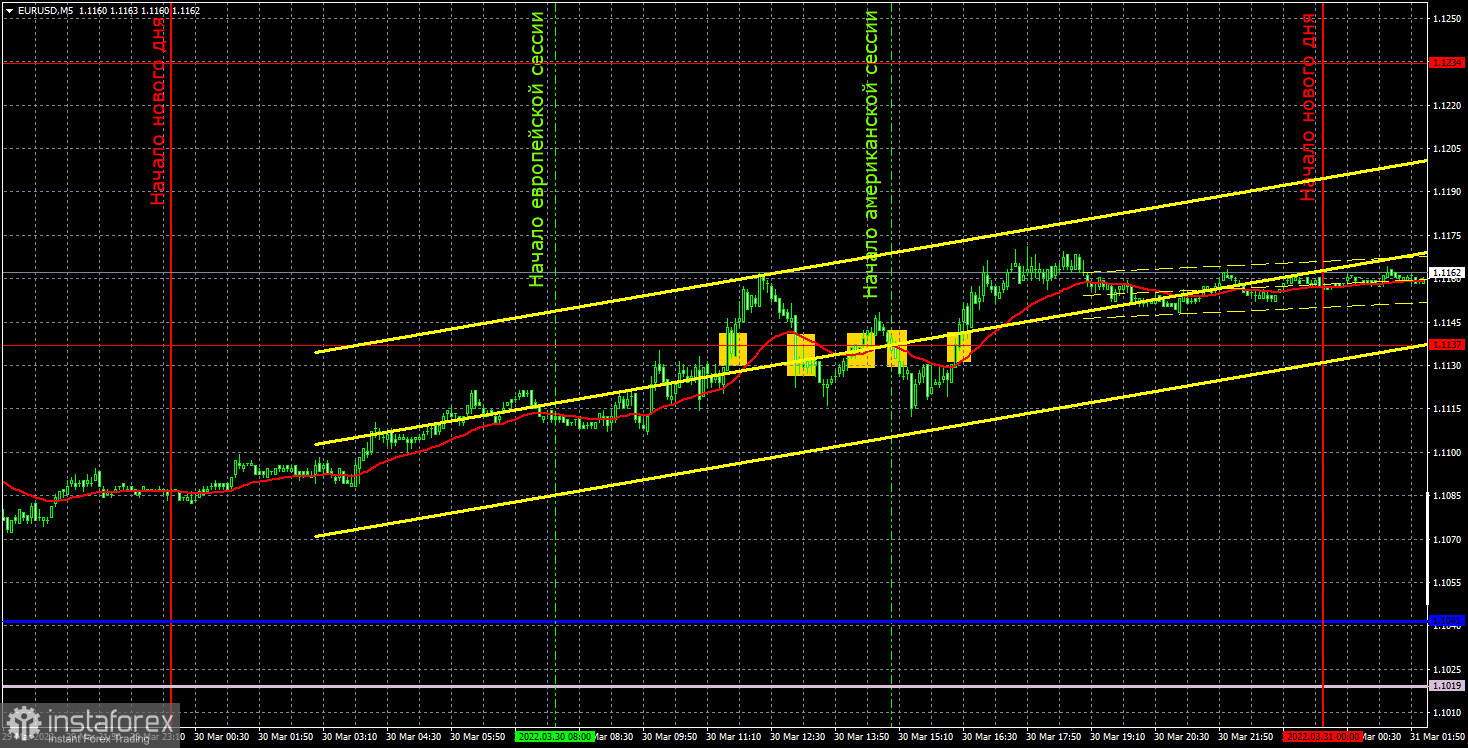Click the 30 Mar 03:10 time label
The height and width of the screenshot is (748, 1468).
coord(349,736)
